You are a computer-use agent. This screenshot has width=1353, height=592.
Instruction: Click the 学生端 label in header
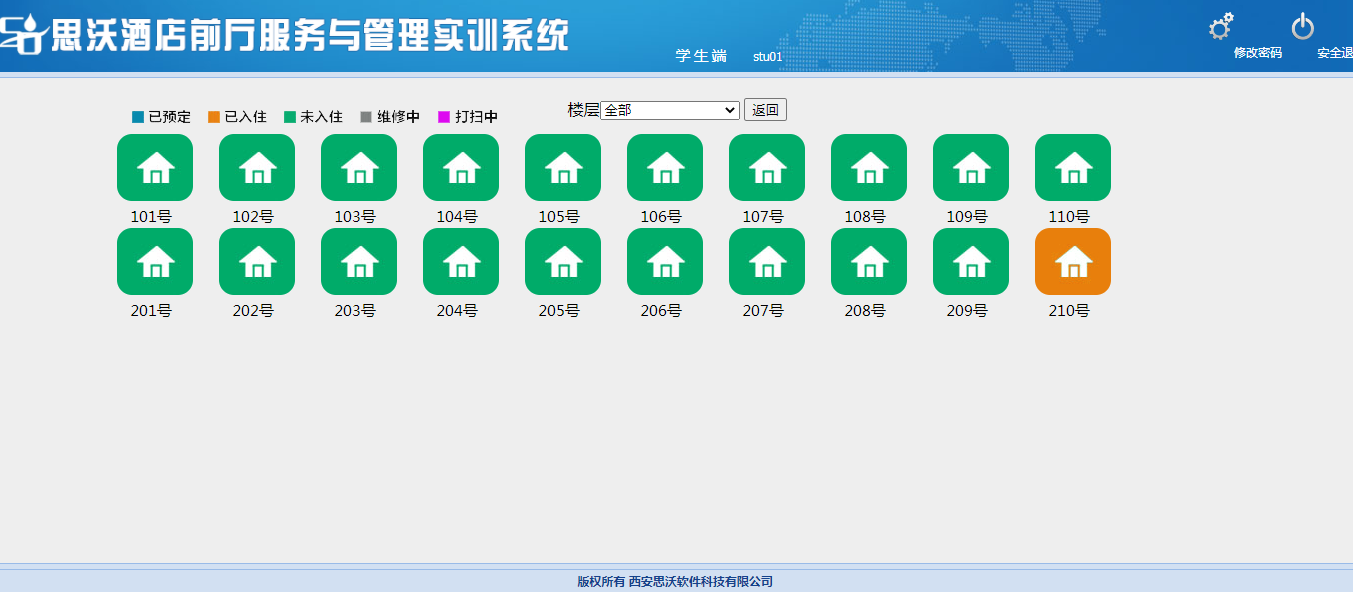[701, 56]
